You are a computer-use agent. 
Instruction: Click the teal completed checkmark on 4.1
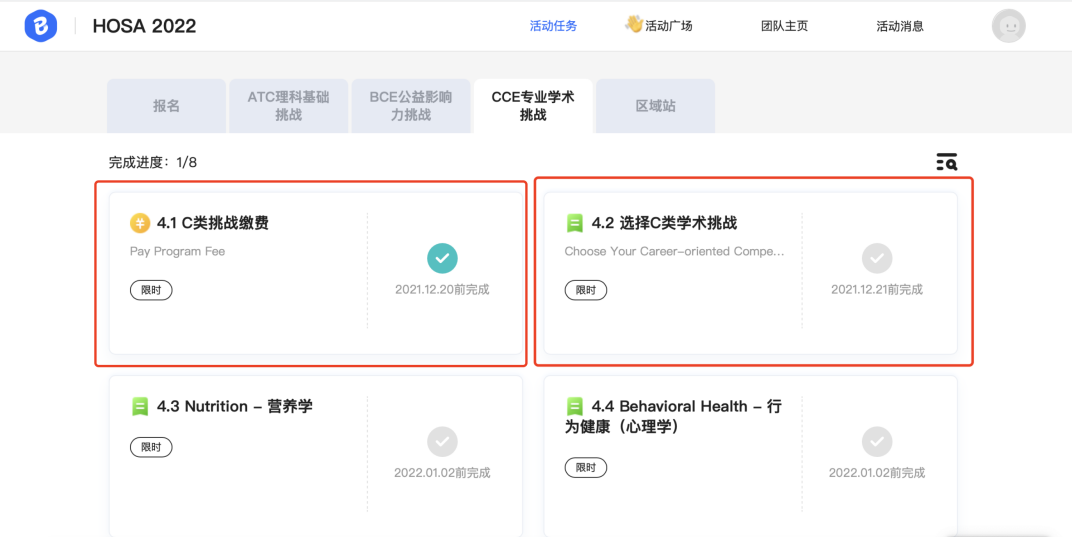(442, 259)
